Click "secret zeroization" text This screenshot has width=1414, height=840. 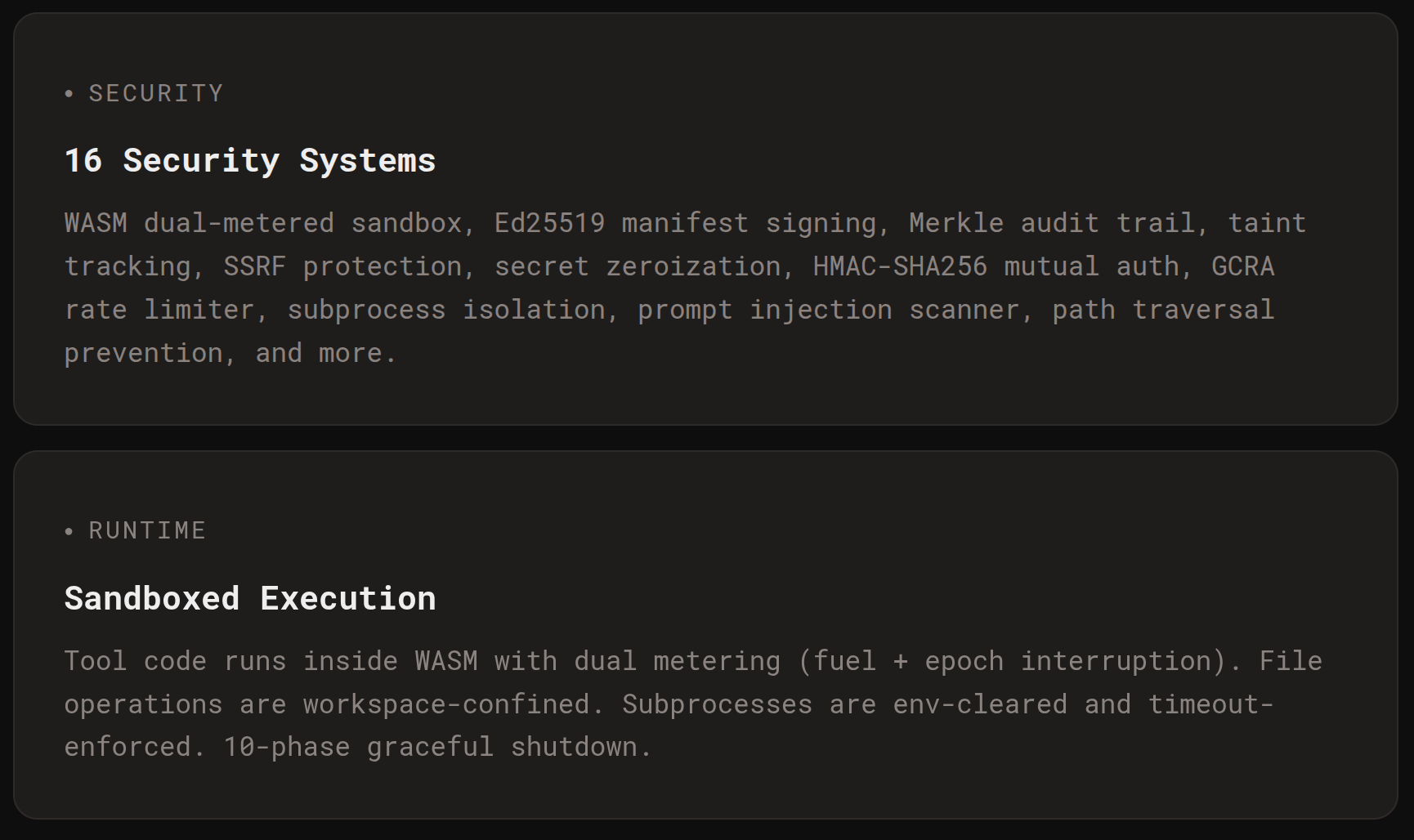click(x=638, y=266)
